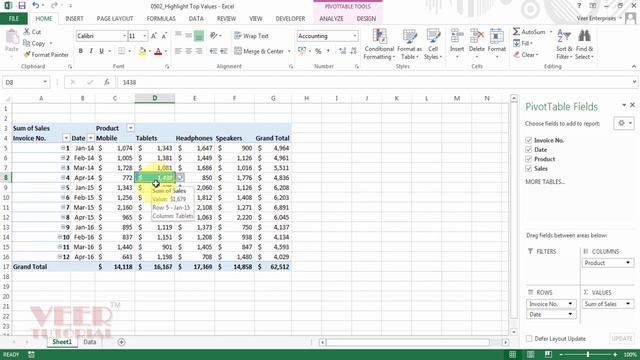Adjust the zoom slider in status bar
640x360 pixels.
(x=588, y=355)
